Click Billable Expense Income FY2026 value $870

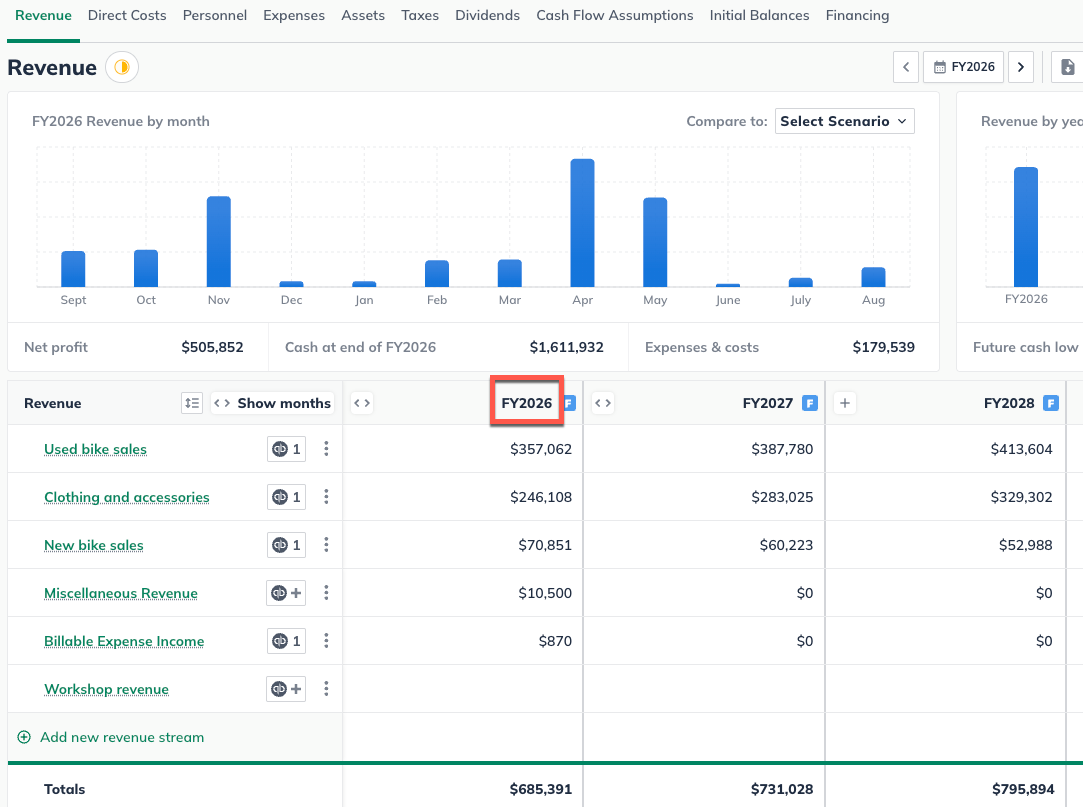pyautogui.click(x=555, y=641)
